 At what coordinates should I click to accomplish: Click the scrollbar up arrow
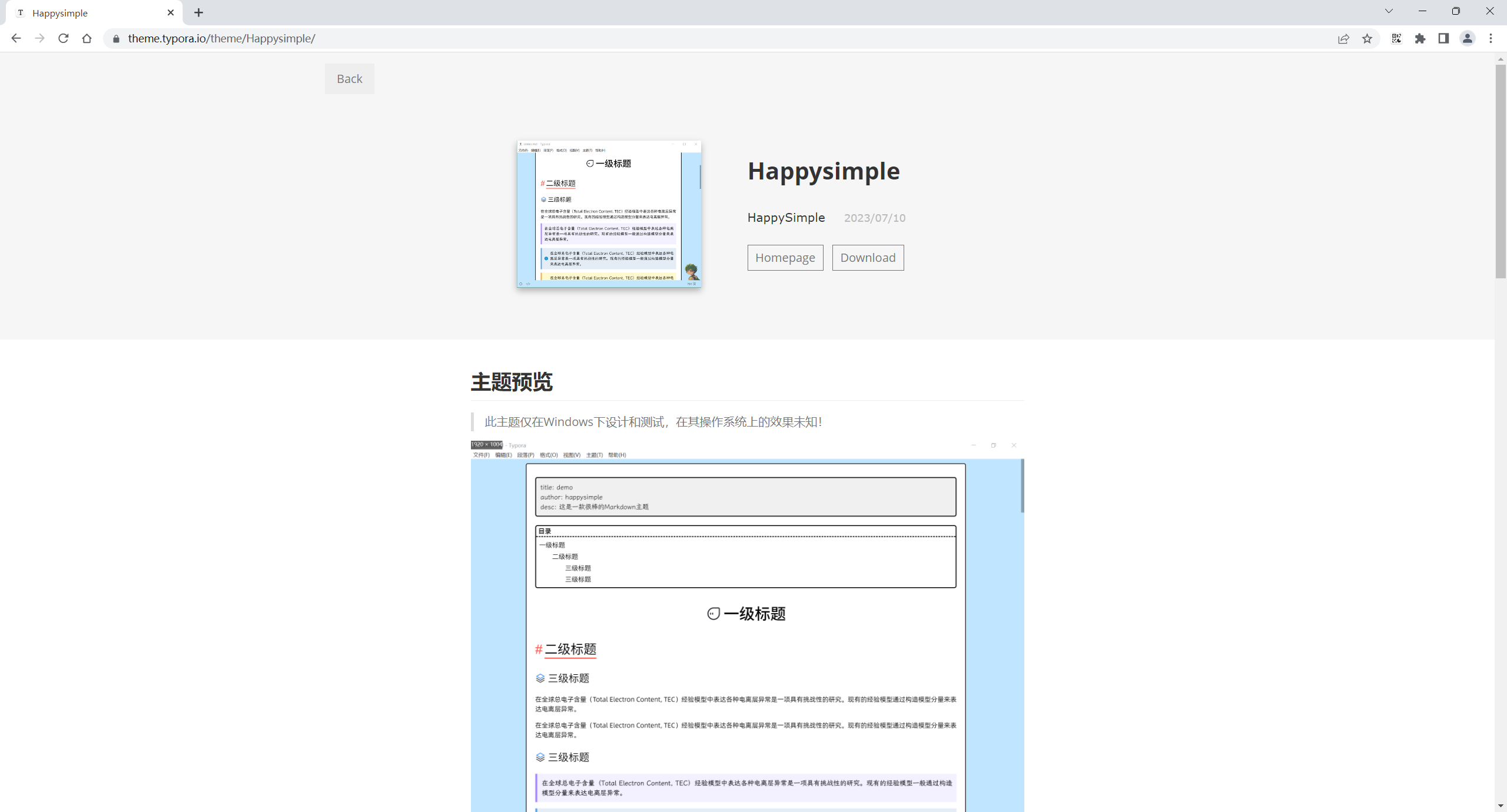coord(1501,59)
